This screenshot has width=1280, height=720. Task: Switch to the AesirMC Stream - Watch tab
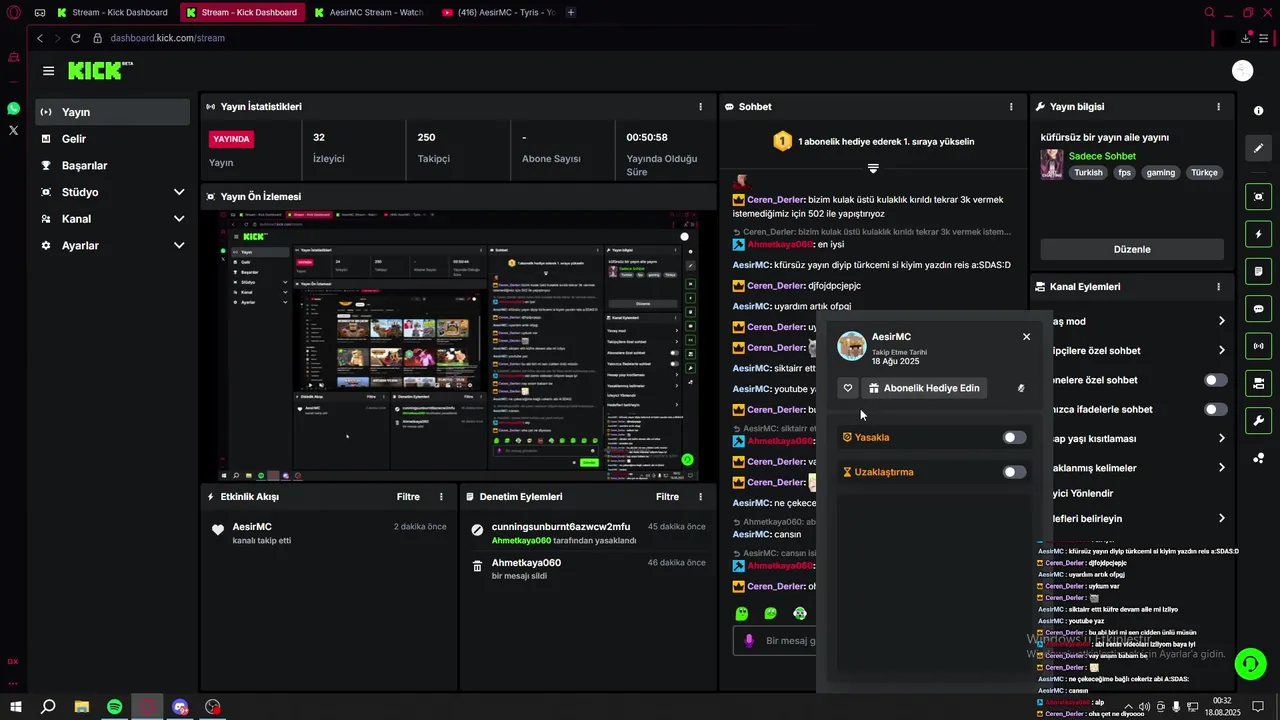tap(369, 13)
